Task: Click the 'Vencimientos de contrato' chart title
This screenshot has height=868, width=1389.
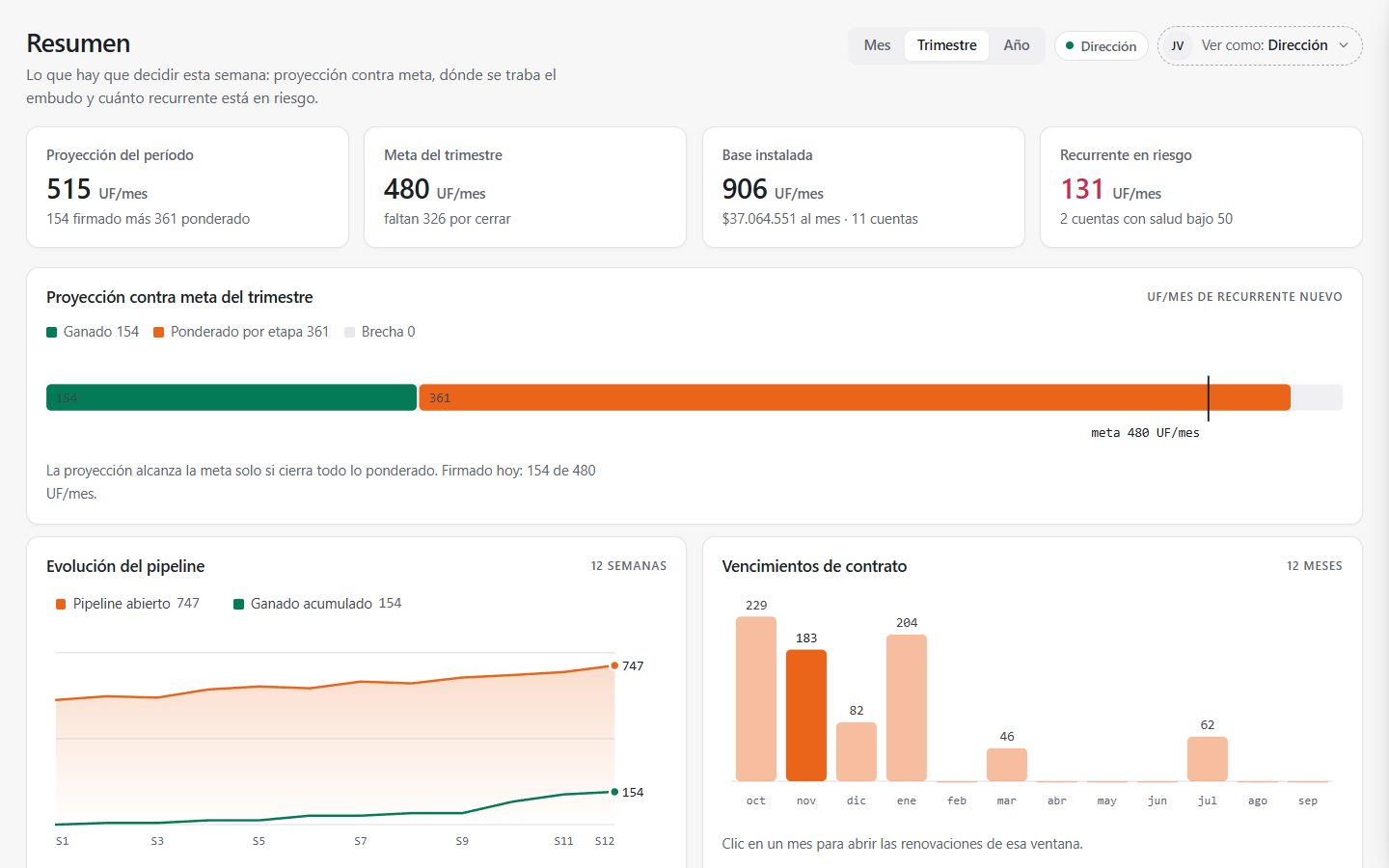Action: click(814, 566)
